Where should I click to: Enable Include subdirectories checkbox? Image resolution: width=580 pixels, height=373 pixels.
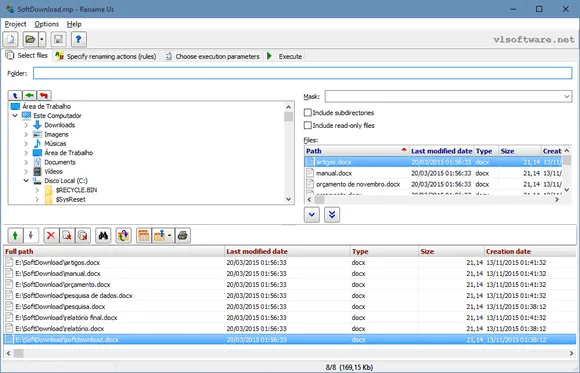(x=308, y=112)
